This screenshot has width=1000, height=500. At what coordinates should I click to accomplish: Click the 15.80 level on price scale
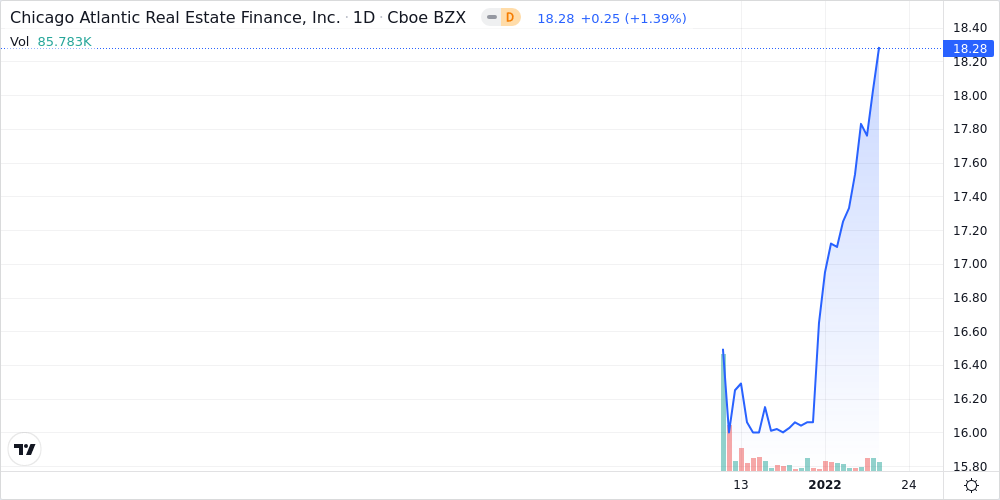[x=969, y=467]
